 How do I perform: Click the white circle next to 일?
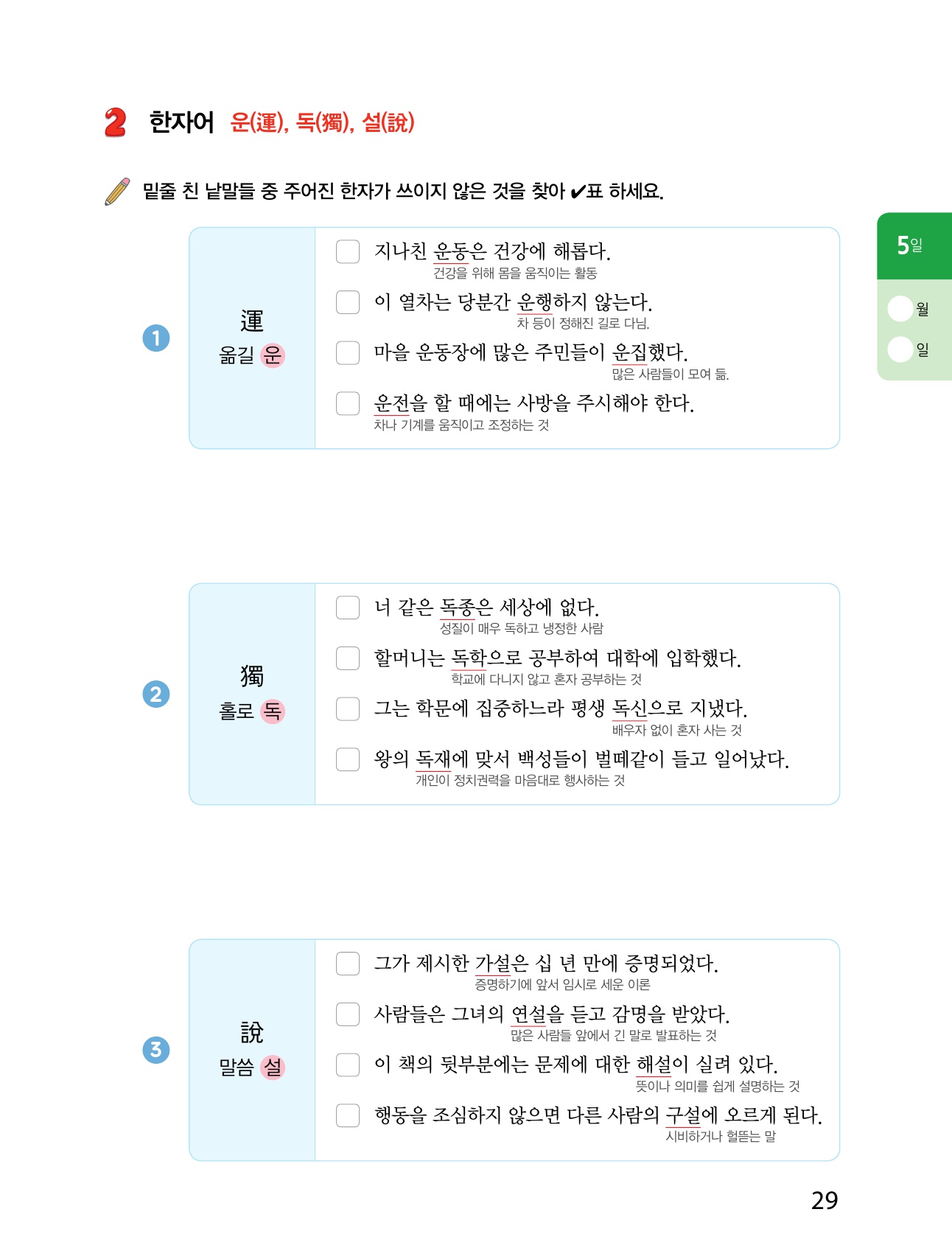click(x=900, y=349)
